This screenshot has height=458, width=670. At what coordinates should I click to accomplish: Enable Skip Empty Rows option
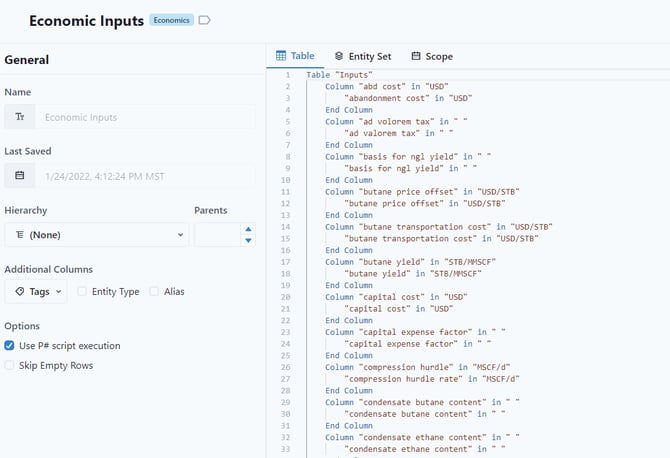(10, 366)
